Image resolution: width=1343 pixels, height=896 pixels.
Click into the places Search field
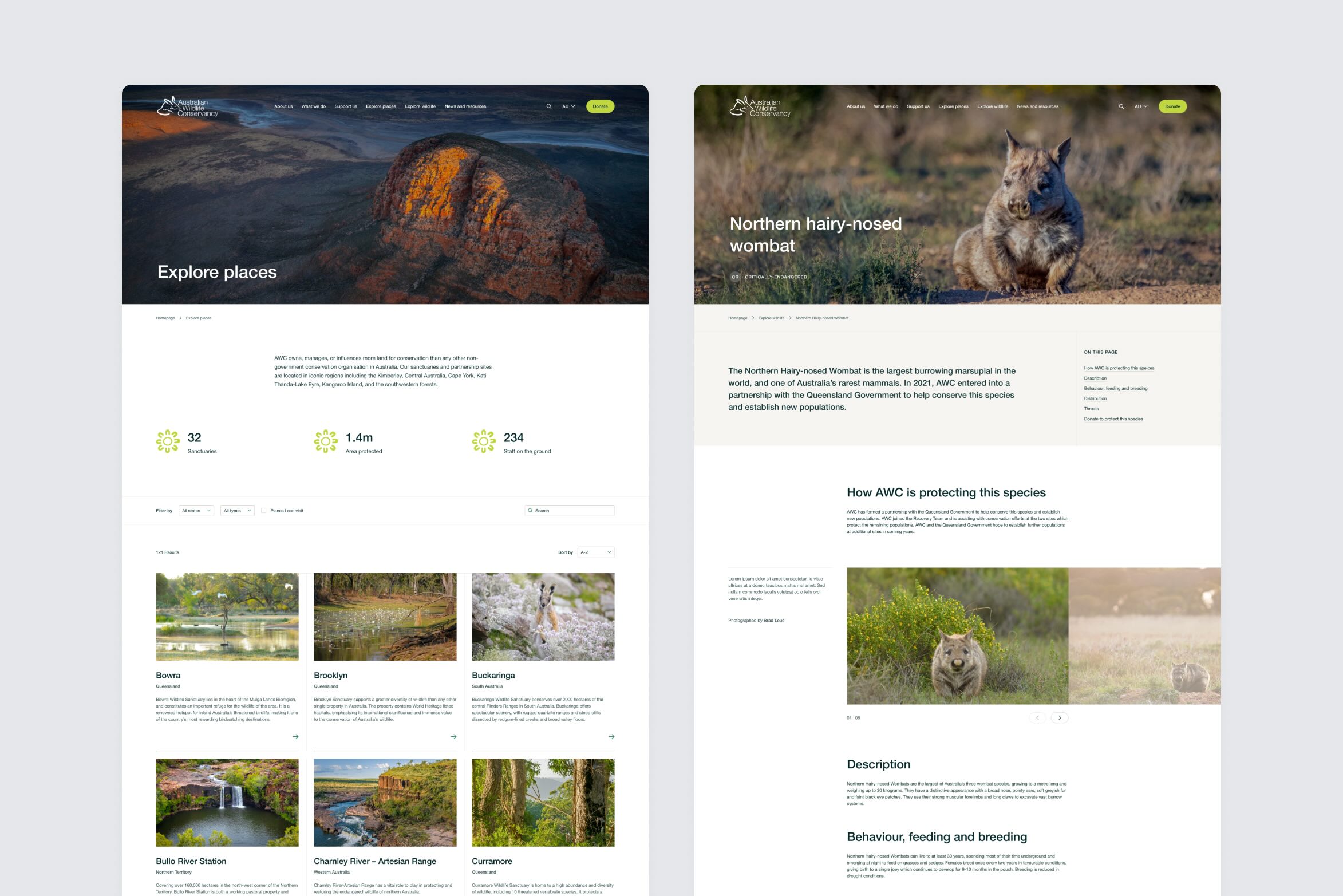[x=570, y=511]
